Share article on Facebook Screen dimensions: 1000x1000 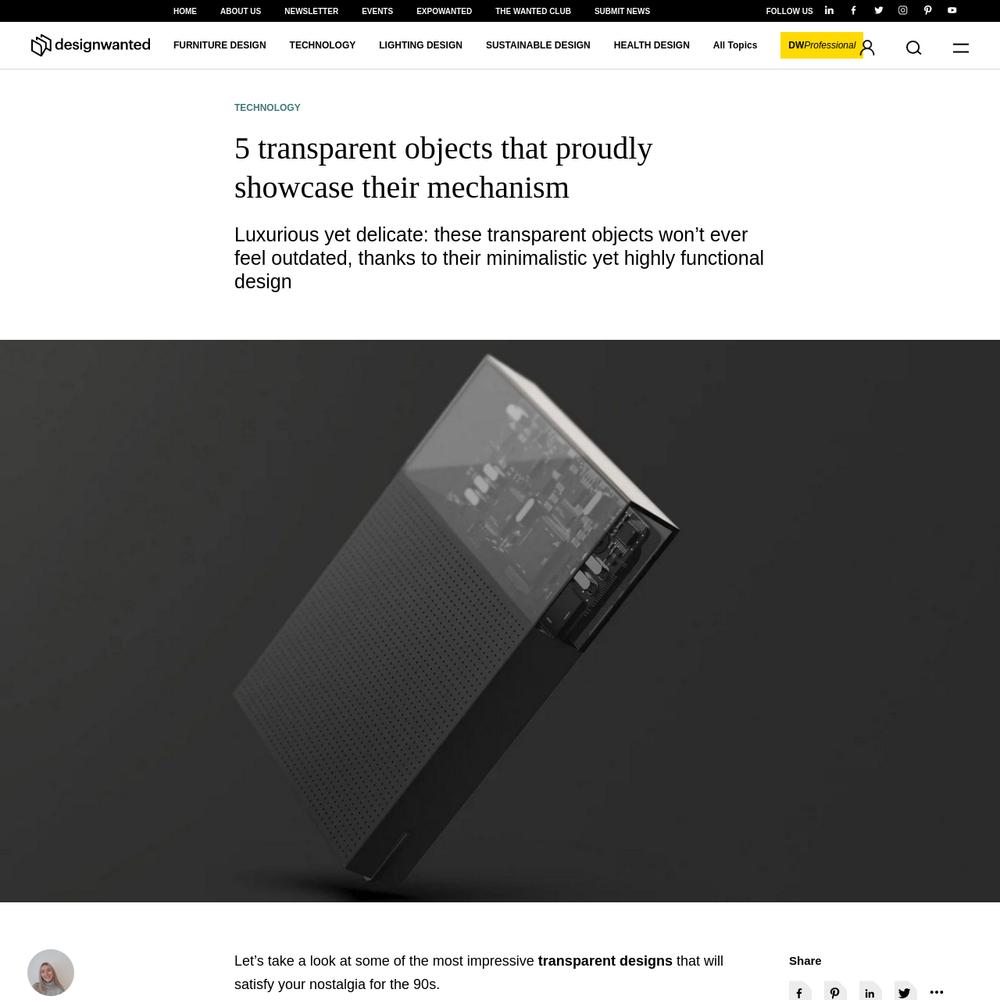pyautogui.click(x=800, y=991)
